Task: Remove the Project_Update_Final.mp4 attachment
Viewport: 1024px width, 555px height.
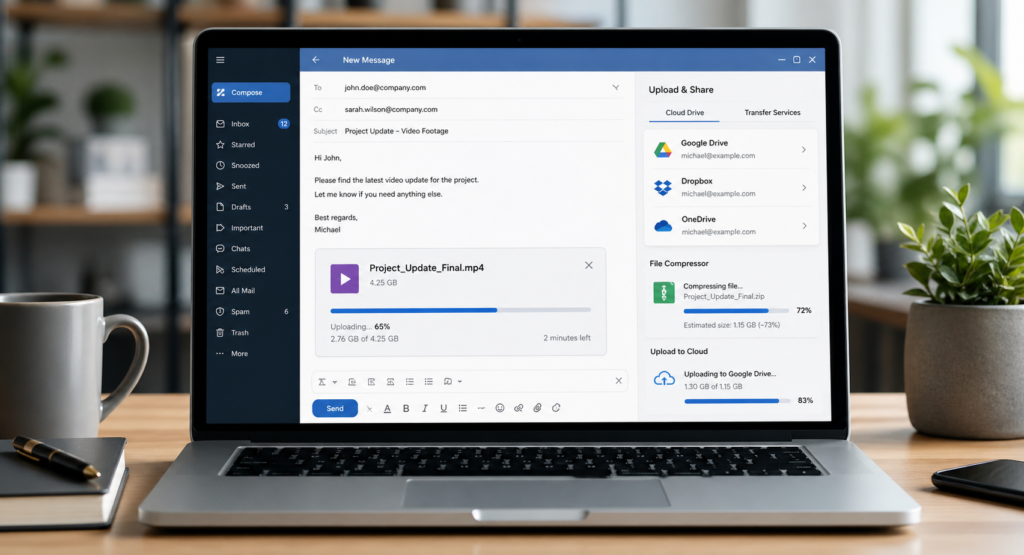Action: (588, 265)
